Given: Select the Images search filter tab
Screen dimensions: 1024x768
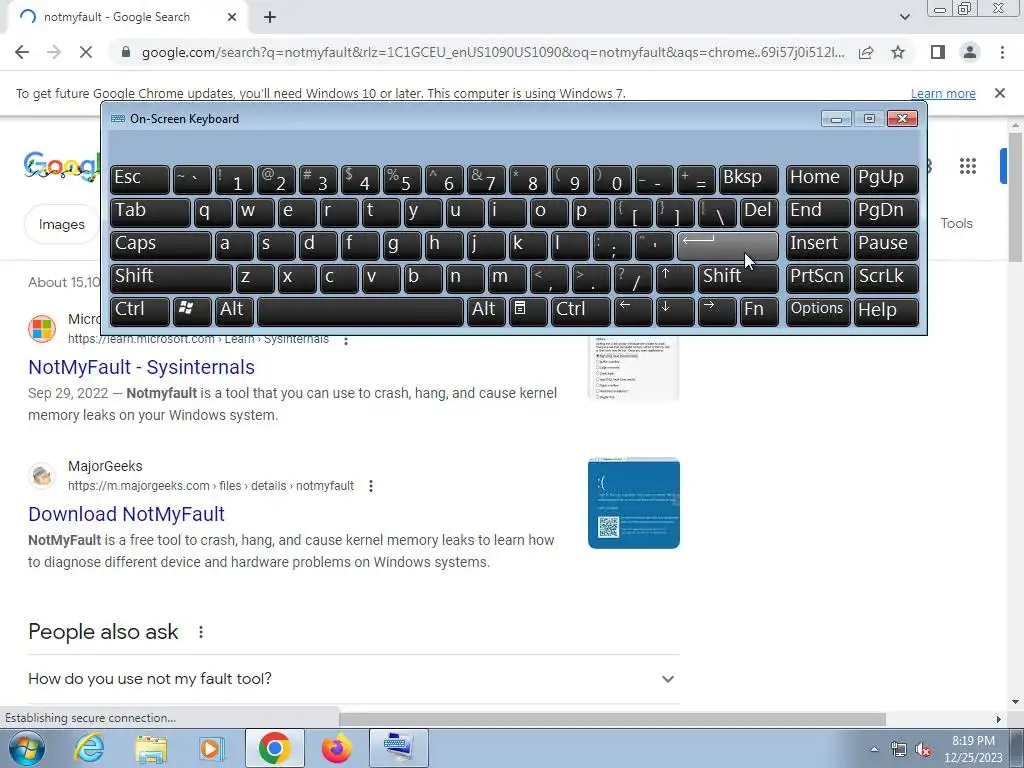Looking at the screenshot, I should click(61, 225).
